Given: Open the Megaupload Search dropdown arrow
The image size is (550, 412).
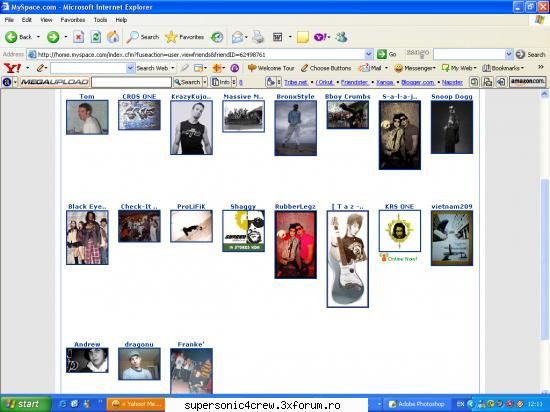Looking at the screenshot, I should click(x=205, y=82).
